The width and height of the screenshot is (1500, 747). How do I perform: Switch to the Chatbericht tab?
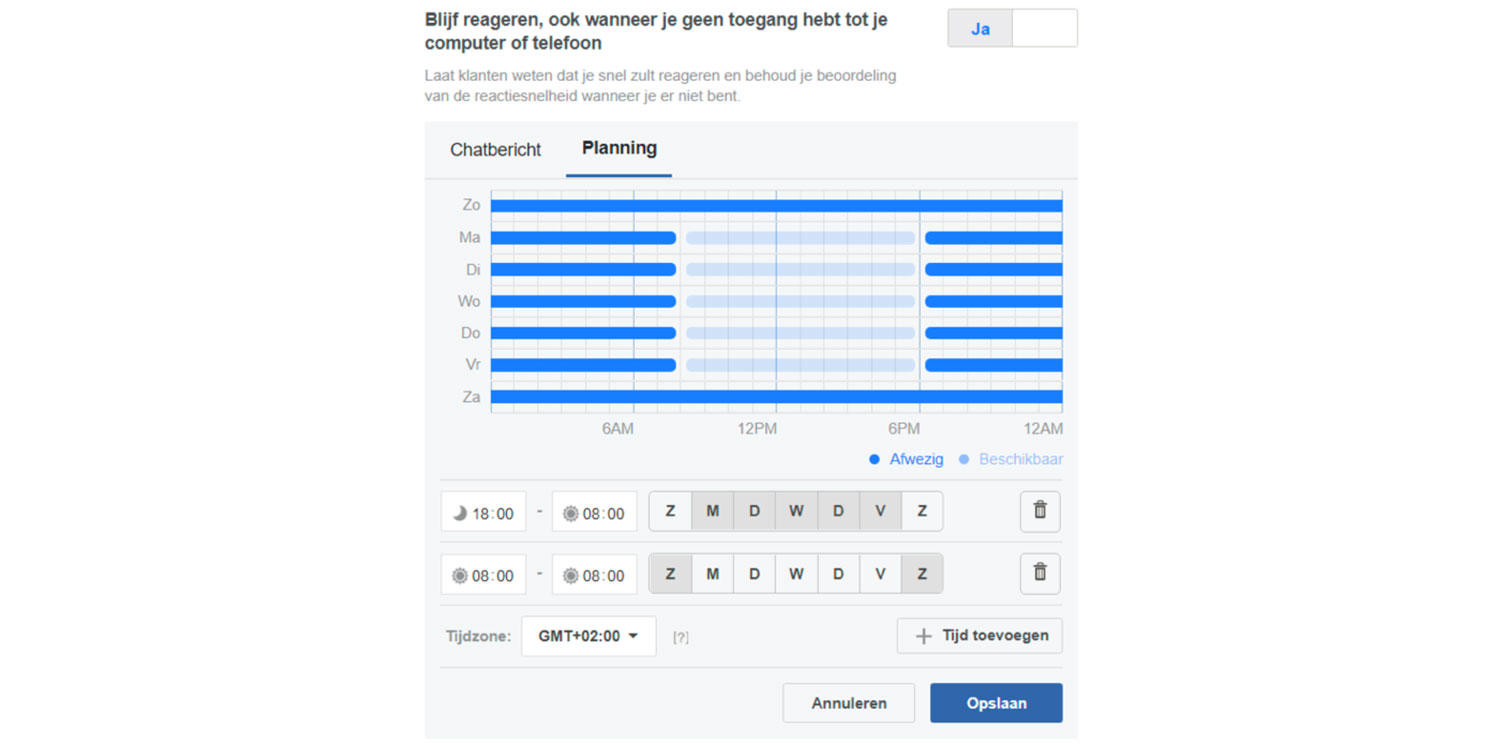495,150
